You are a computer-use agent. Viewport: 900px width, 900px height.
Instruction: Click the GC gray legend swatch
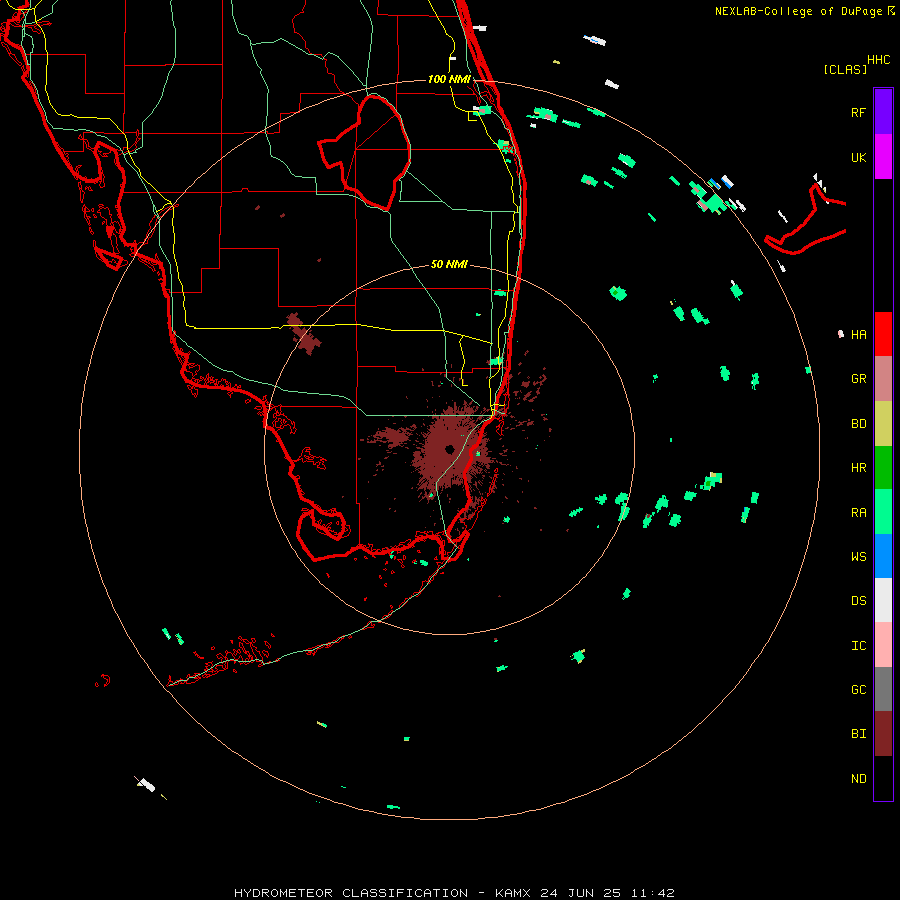point(883,689)
